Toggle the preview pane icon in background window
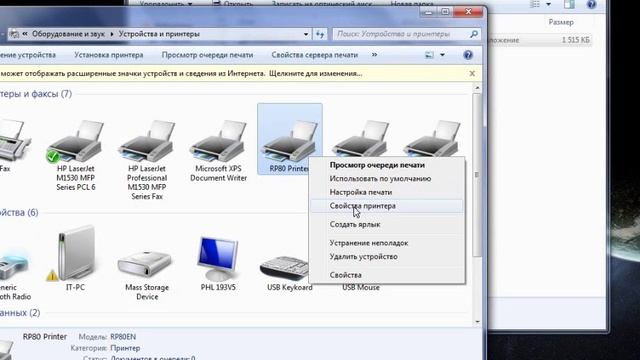This screenshot has width=640, height=360. [x=569, y=4]
